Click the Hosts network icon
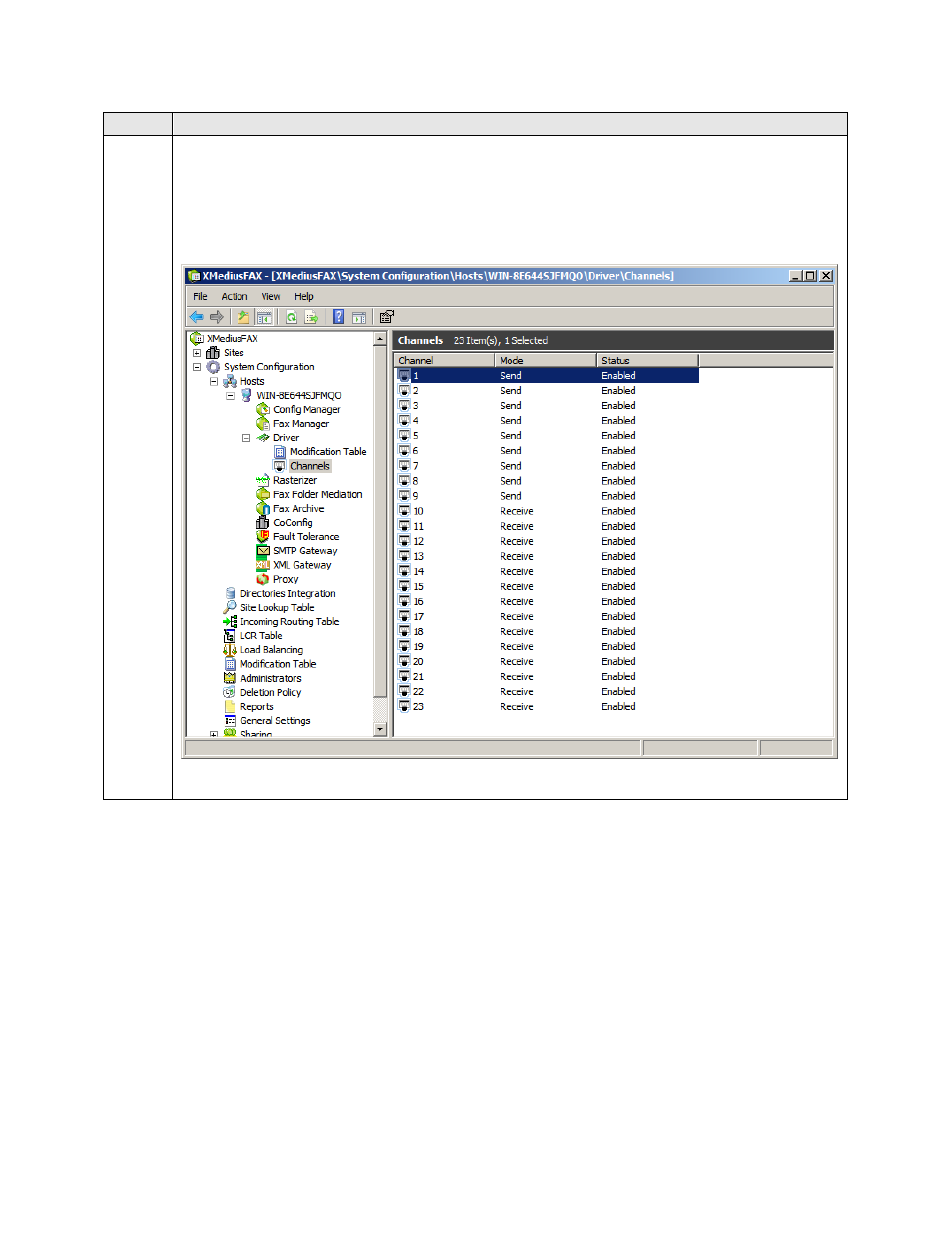952x1233 pixels. (x=230, y=381)
